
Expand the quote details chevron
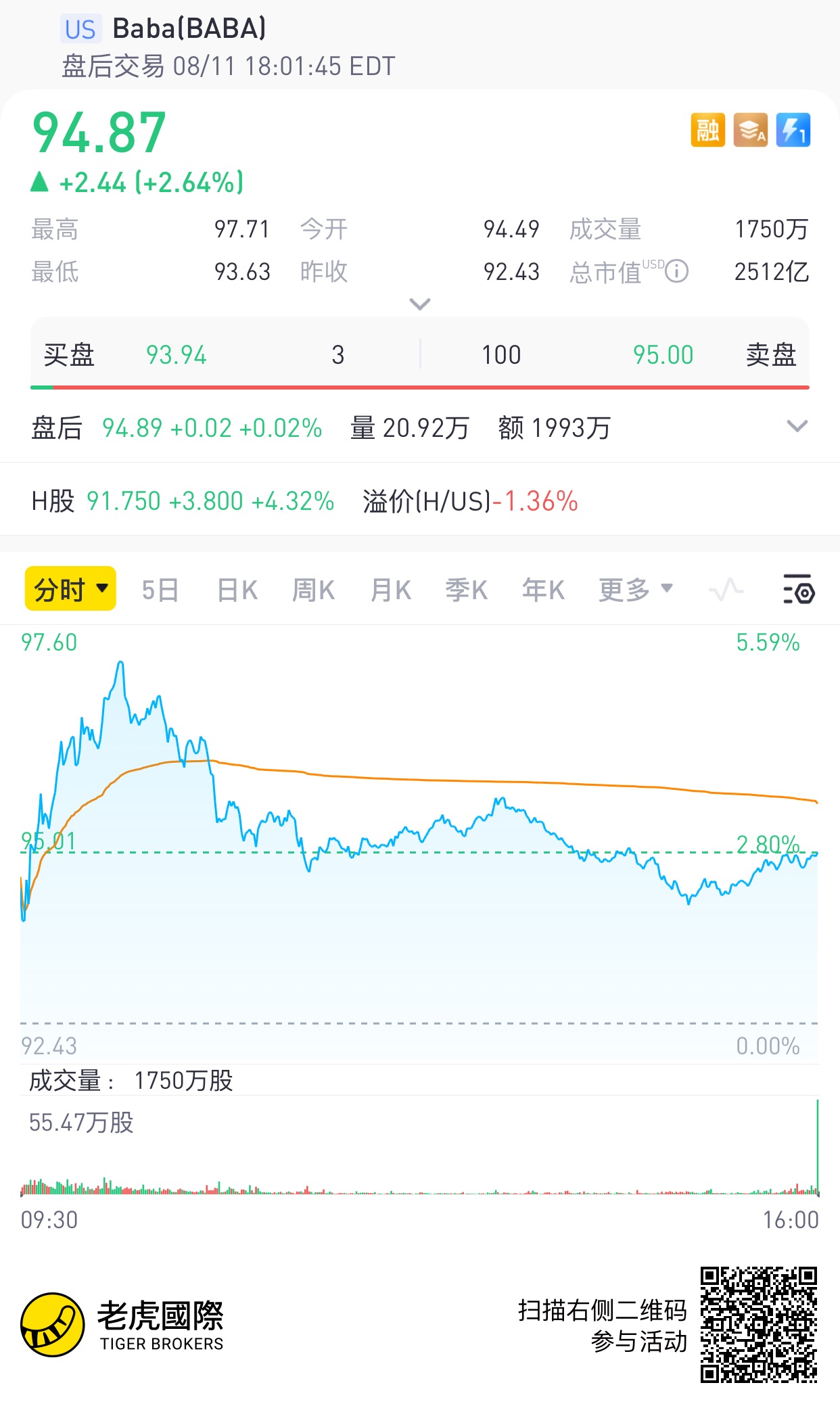click(x=420, y=304)
